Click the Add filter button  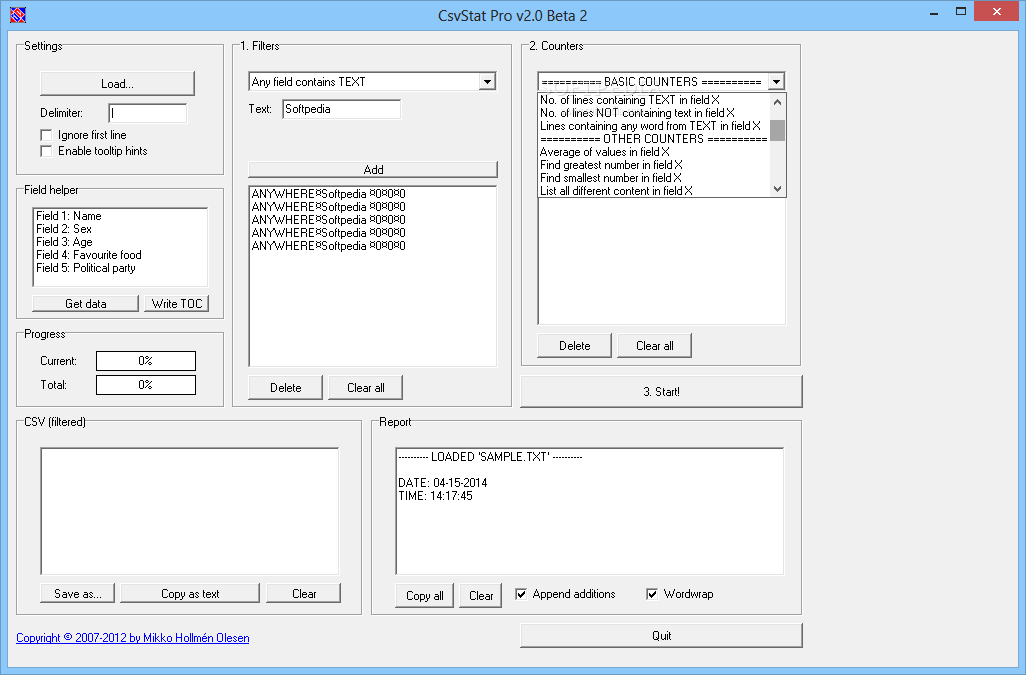373,169
